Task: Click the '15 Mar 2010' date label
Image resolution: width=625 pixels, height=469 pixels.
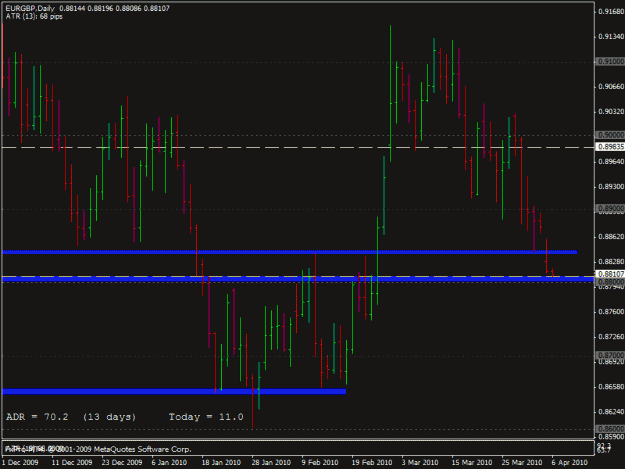Action: [472, 463]
